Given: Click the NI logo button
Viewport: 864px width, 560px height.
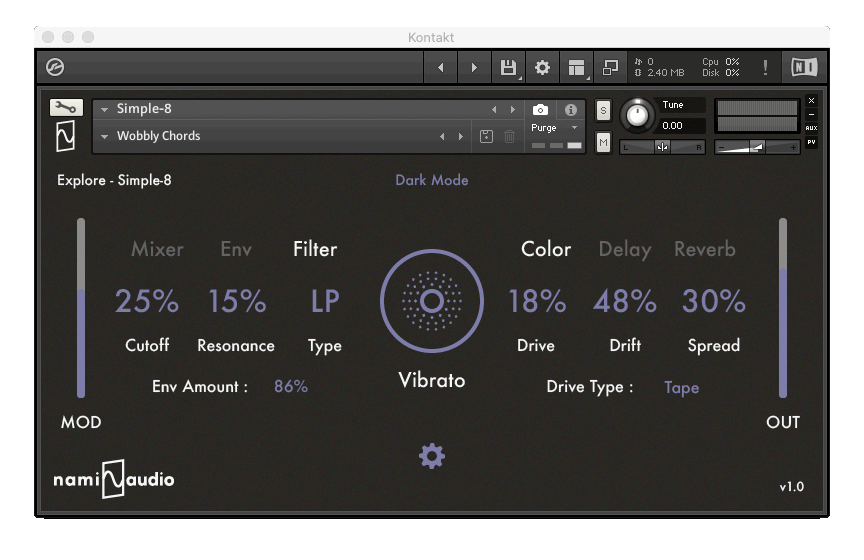Looking at the screenshot, I should pos(804,67).
